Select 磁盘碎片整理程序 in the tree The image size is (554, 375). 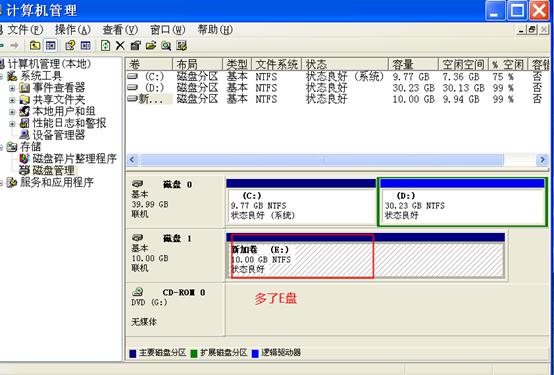pyautogui.click(x=74, y=158)
